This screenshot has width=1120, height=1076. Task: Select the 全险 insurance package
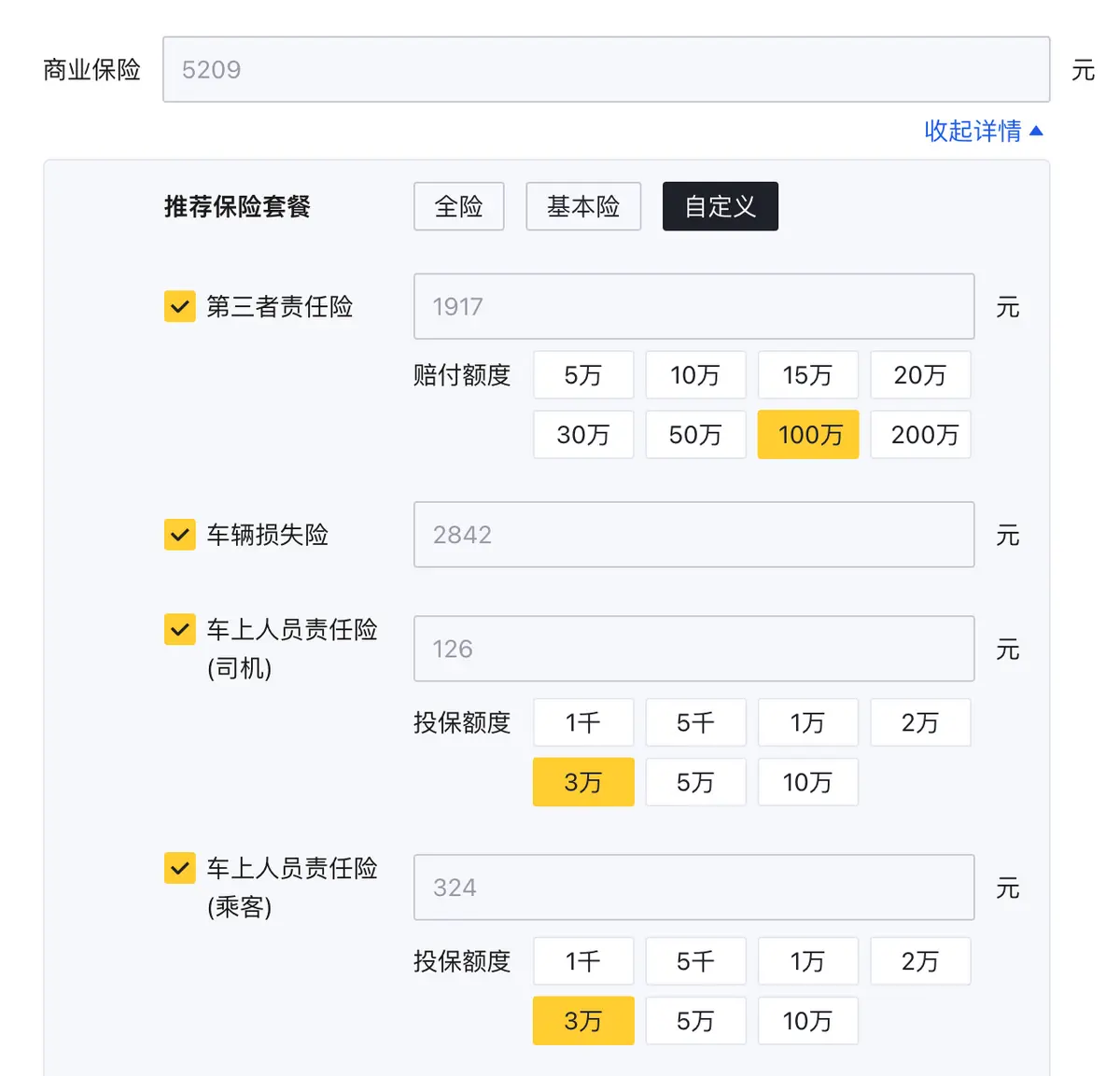pos(459,206)
